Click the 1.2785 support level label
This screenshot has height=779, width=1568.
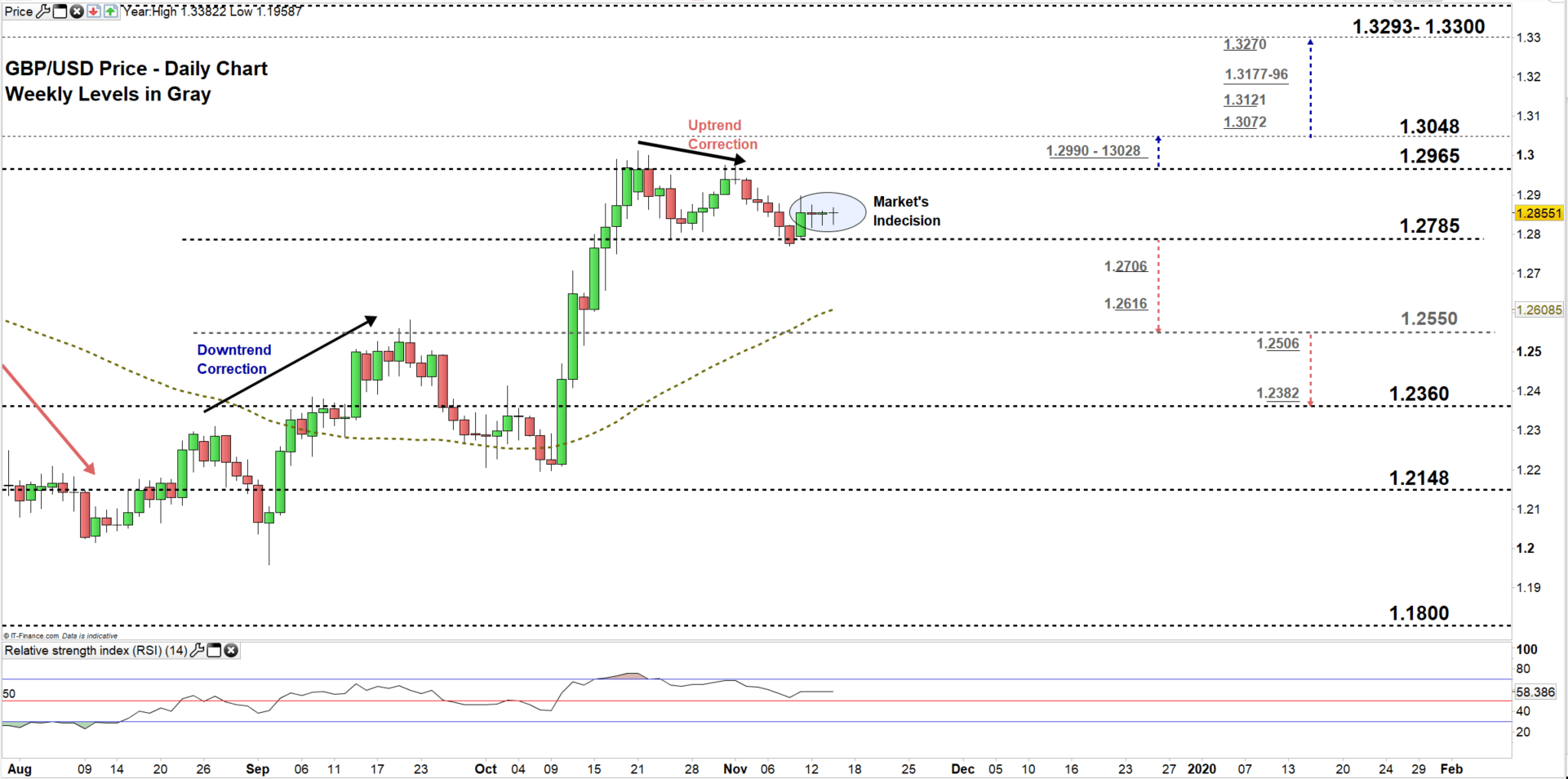click(x=1429, y=226)
